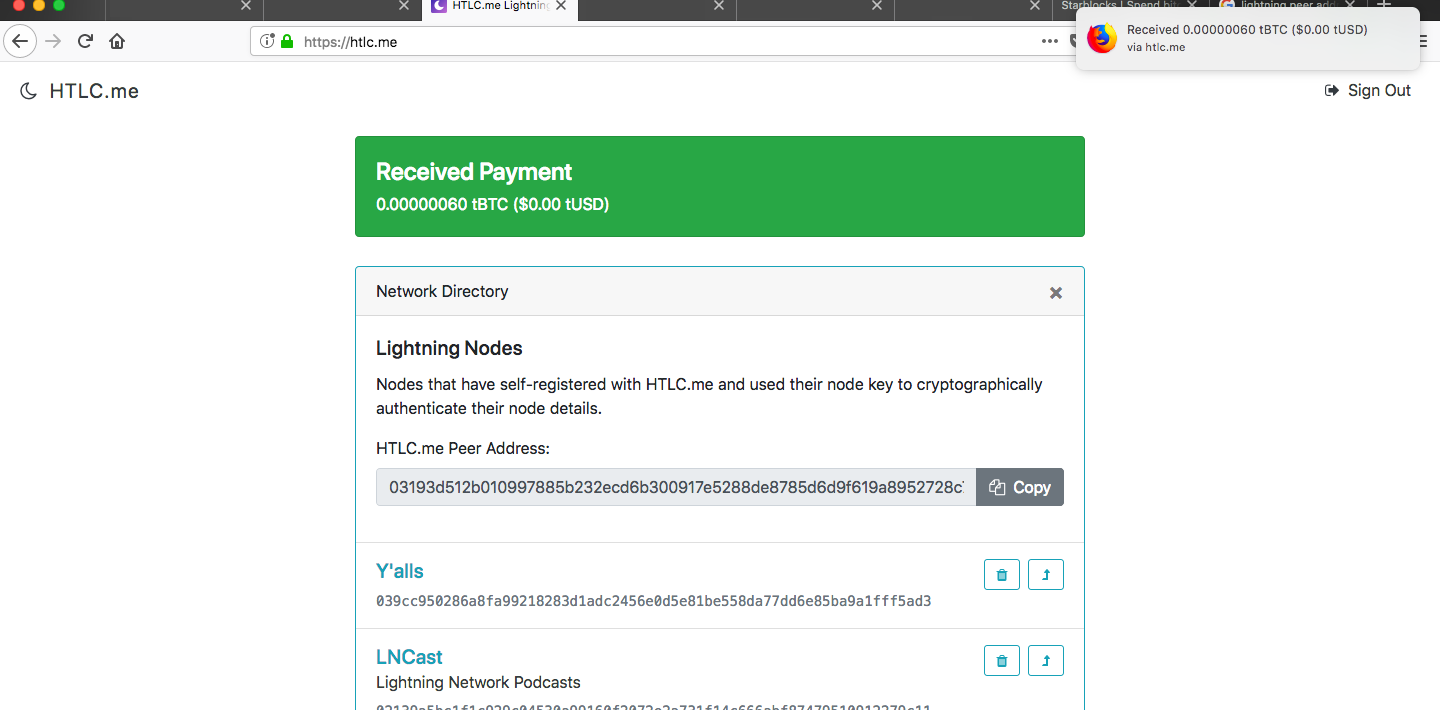This screenshot has width=1440, height=710.
Task: Click the Network Directory header title
Action: [x=442, y=292]
